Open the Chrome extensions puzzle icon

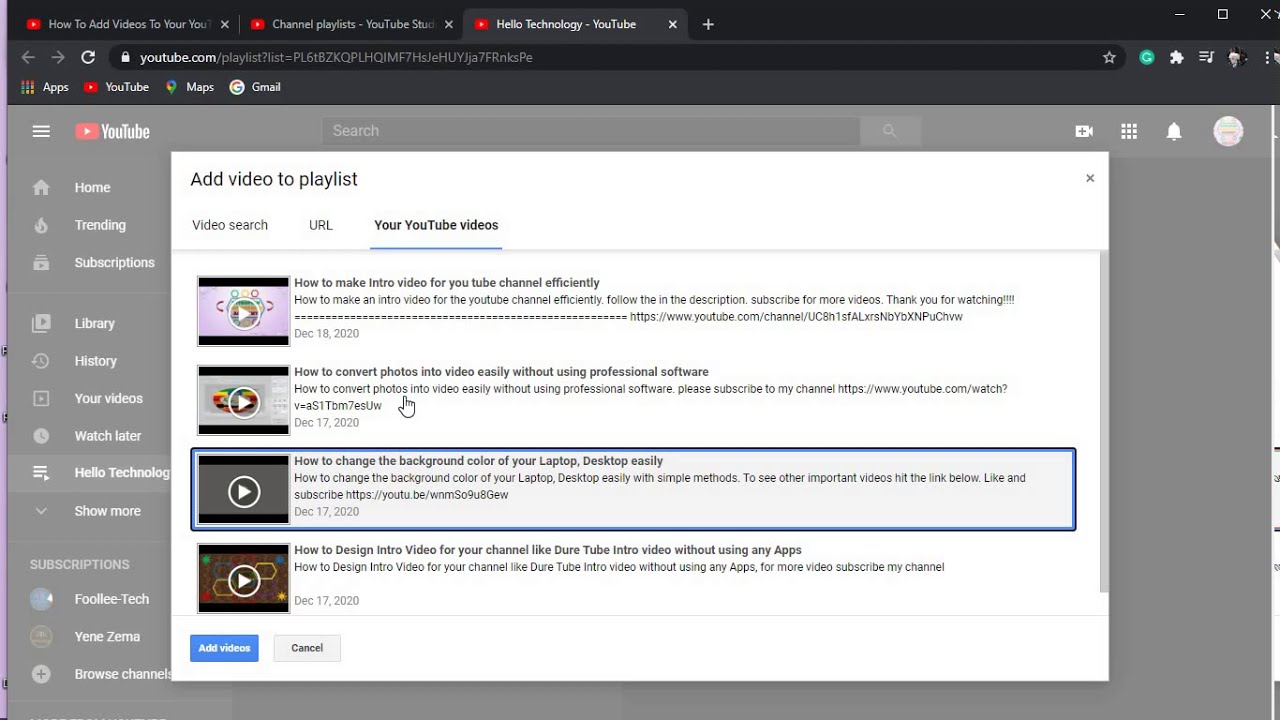click(x=1177, y=58)
